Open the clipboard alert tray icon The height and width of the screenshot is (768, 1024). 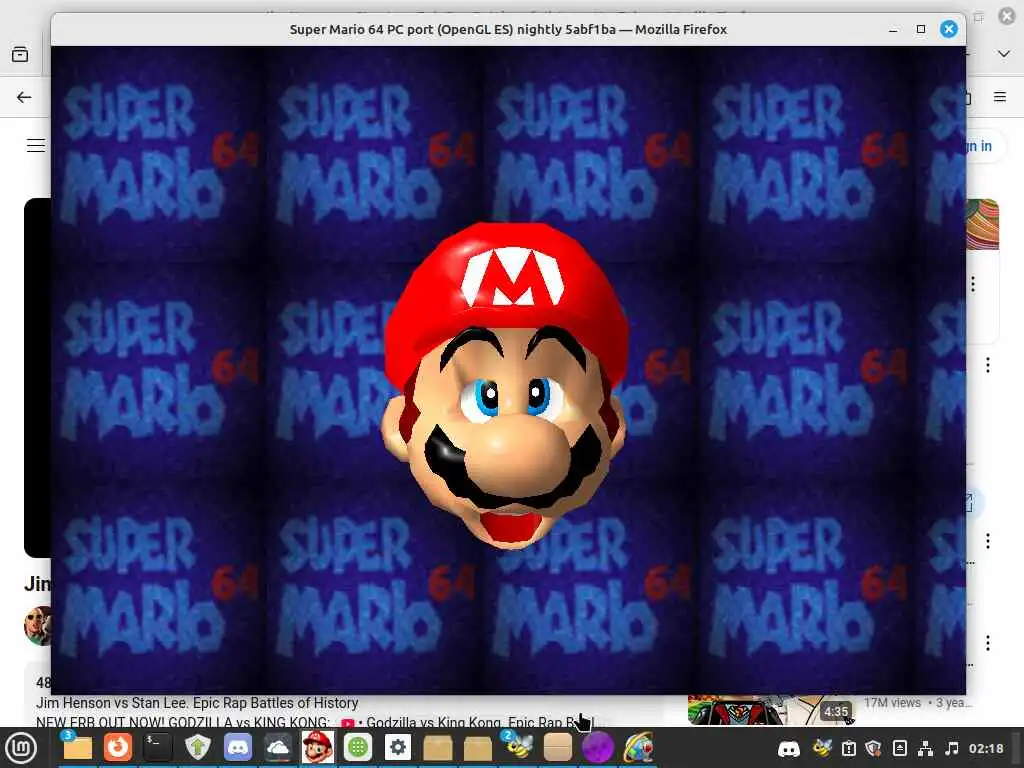pos(848,748)
